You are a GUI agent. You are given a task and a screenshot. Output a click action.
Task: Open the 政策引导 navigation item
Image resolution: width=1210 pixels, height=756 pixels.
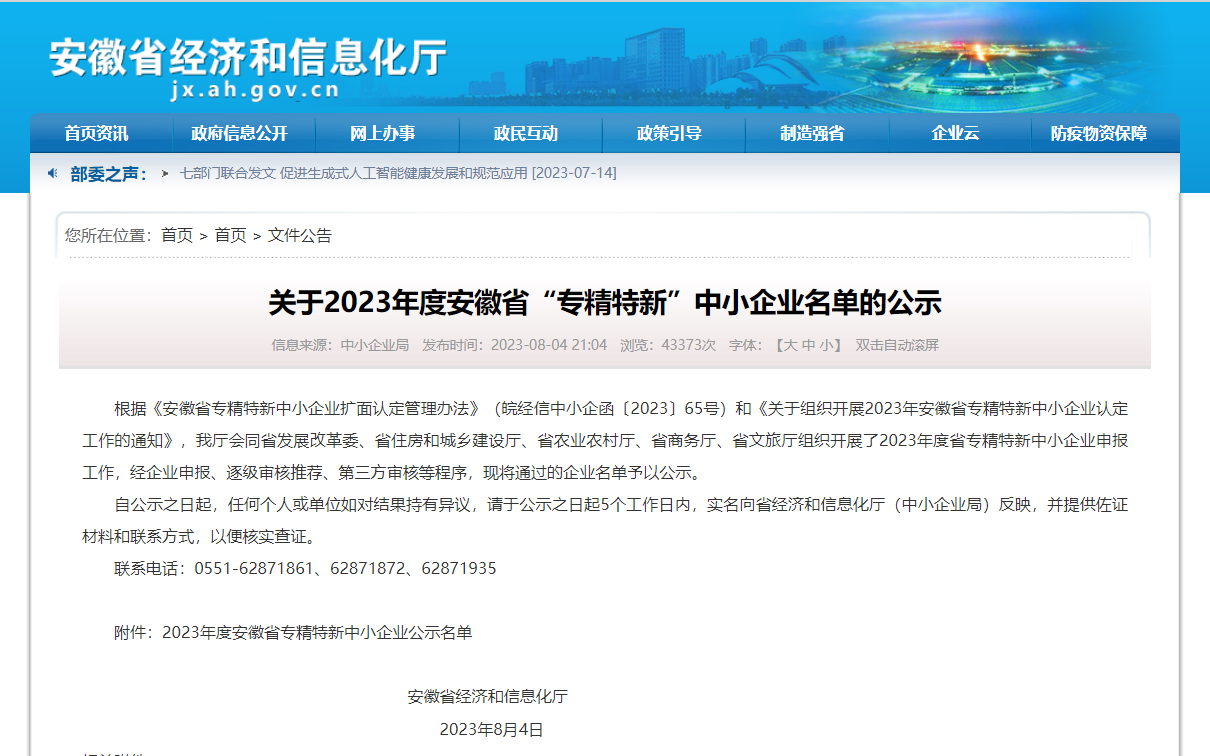point(669,134)
